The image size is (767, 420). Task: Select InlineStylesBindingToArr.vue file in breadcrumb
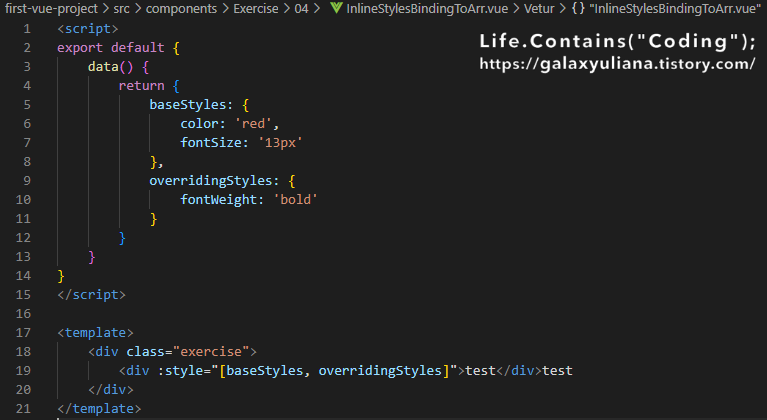[427, 9]
